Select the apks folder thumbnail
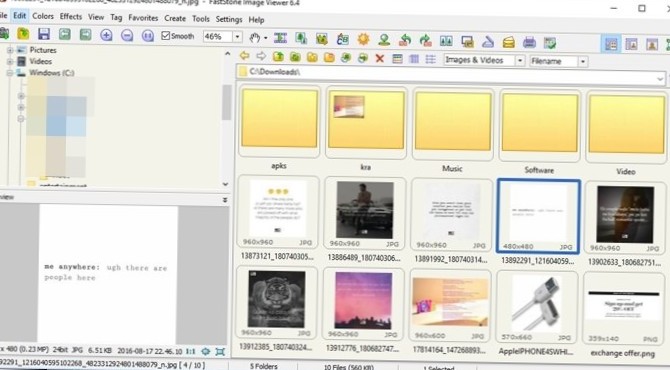Screen dimensions: 670x370 pos(279,123)
